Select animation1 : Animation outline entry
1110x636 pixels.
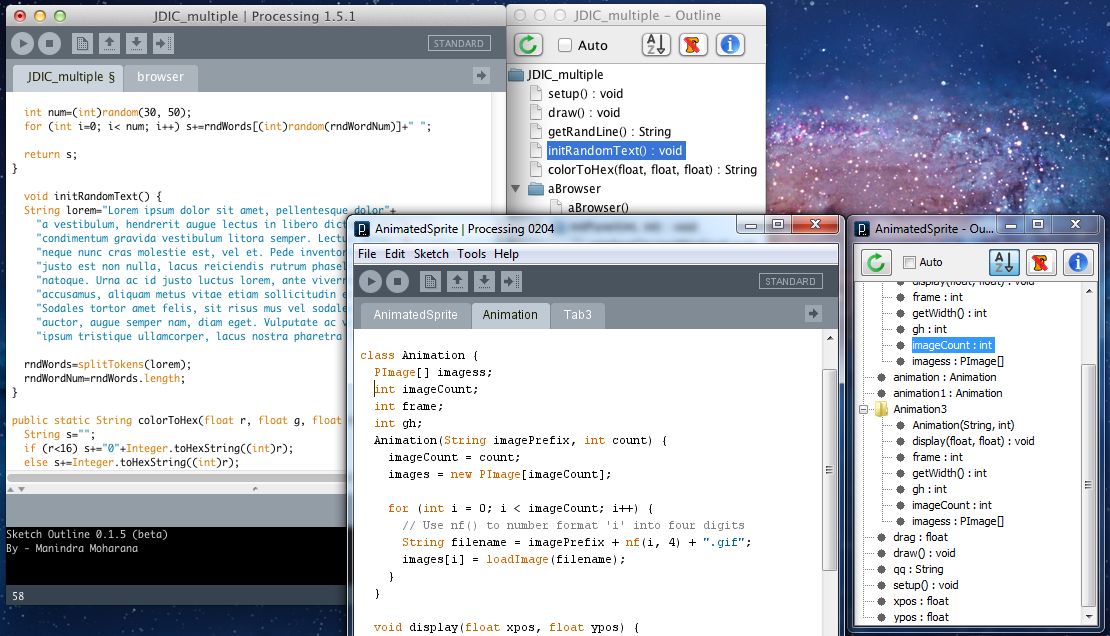coord(948,393)
